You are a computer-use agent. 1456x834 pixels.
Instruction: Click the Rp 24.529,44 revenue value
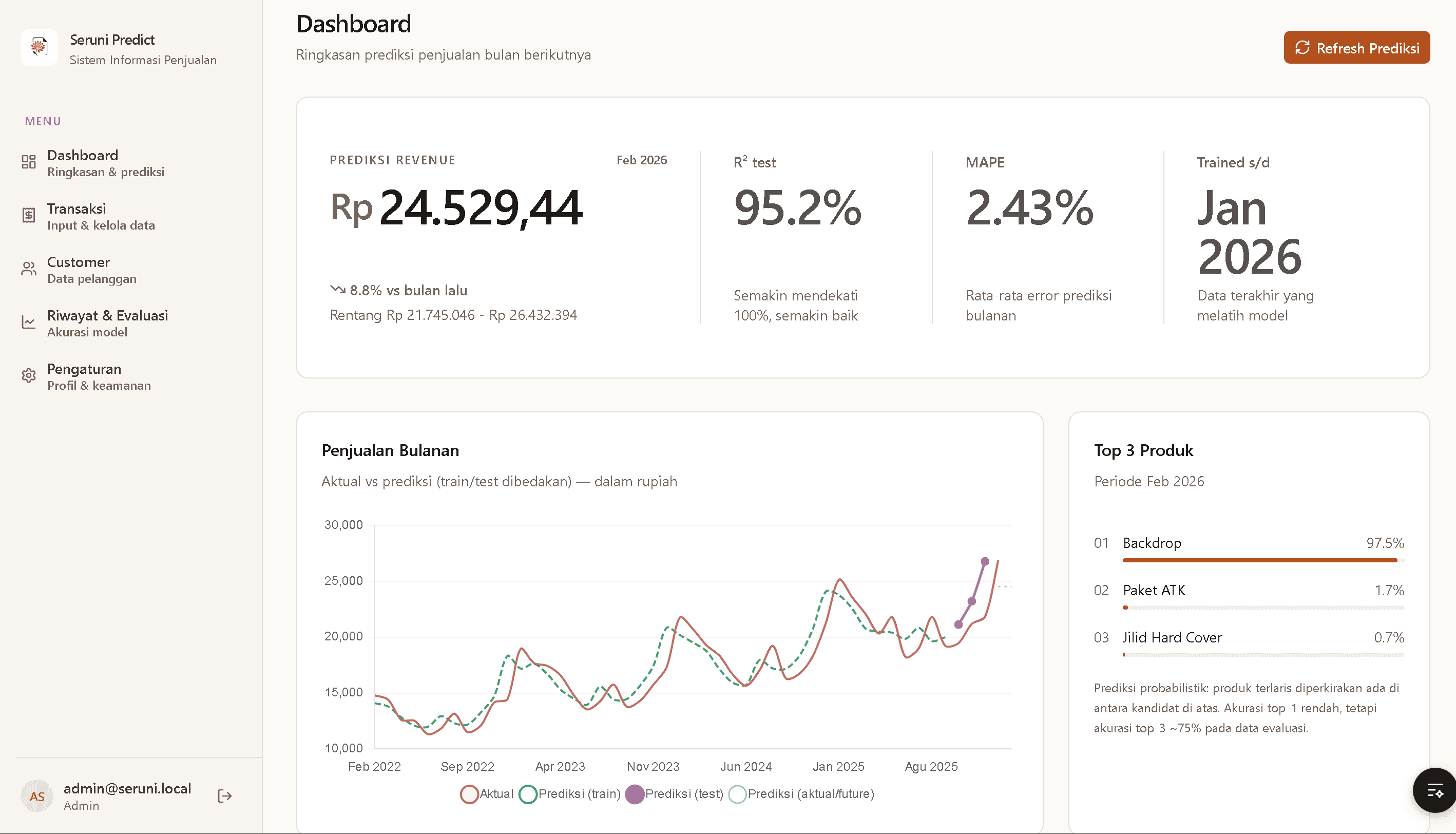pyautogui.click(x=456, y=208)
